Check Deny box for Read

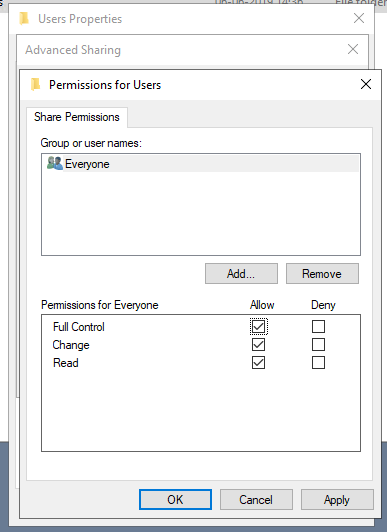(318, 363)
